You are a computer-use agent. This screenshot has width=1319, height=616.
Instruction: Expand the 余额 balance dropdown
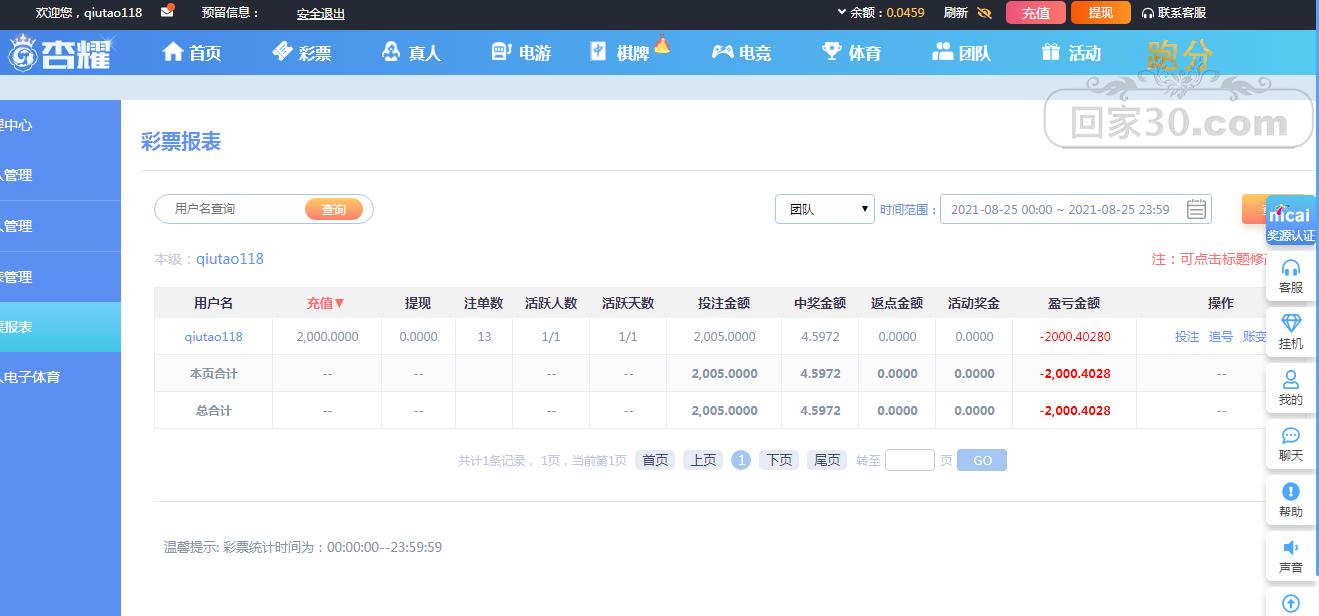pyautogui.click(x=880, y=13)
